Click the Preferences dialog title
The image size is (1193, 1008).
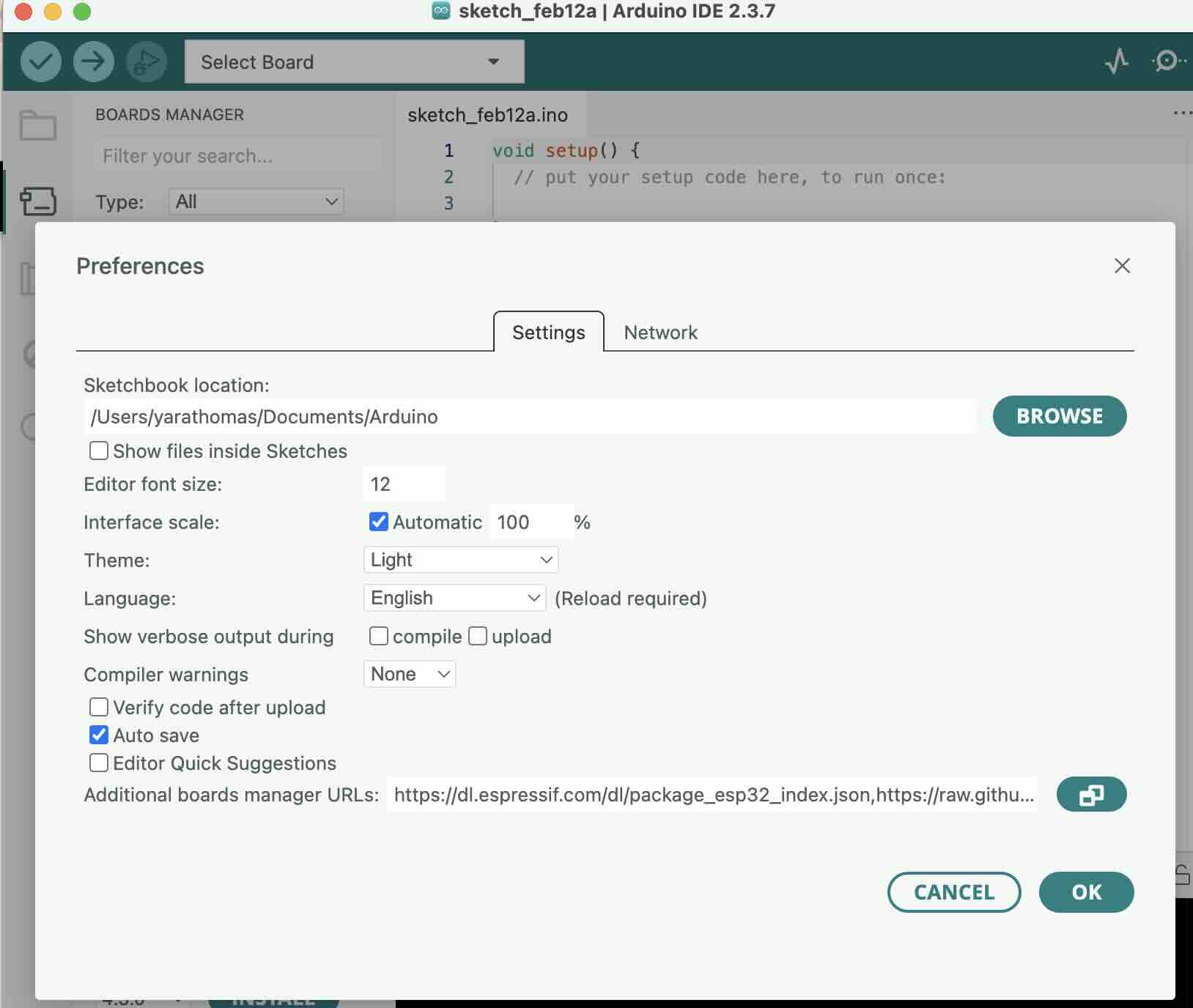[140, 266]
